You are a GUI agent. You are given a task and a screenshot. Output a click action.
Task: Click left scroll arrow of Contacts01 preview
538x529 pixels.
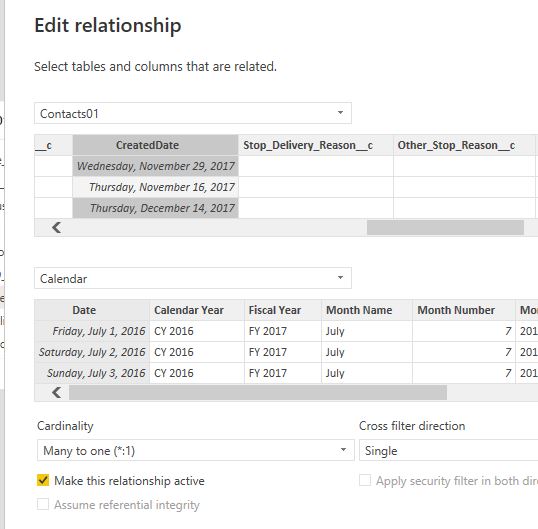pyautogui.click(x=57, y=227)
